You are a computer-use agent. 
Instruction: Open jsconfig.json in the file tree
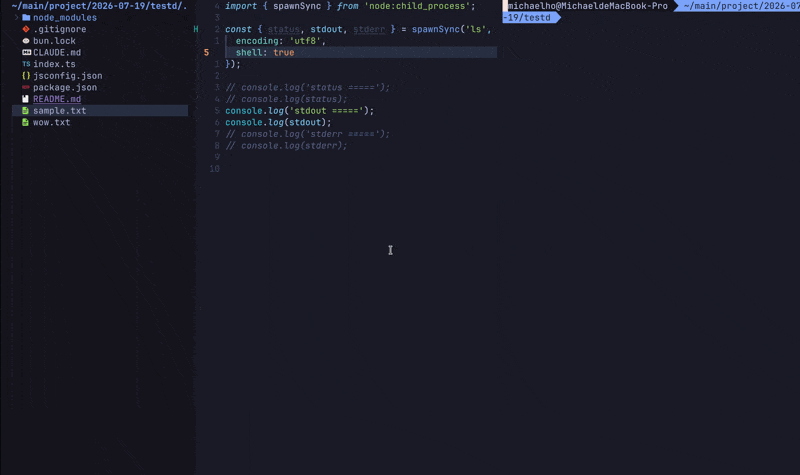coord(67,76)
